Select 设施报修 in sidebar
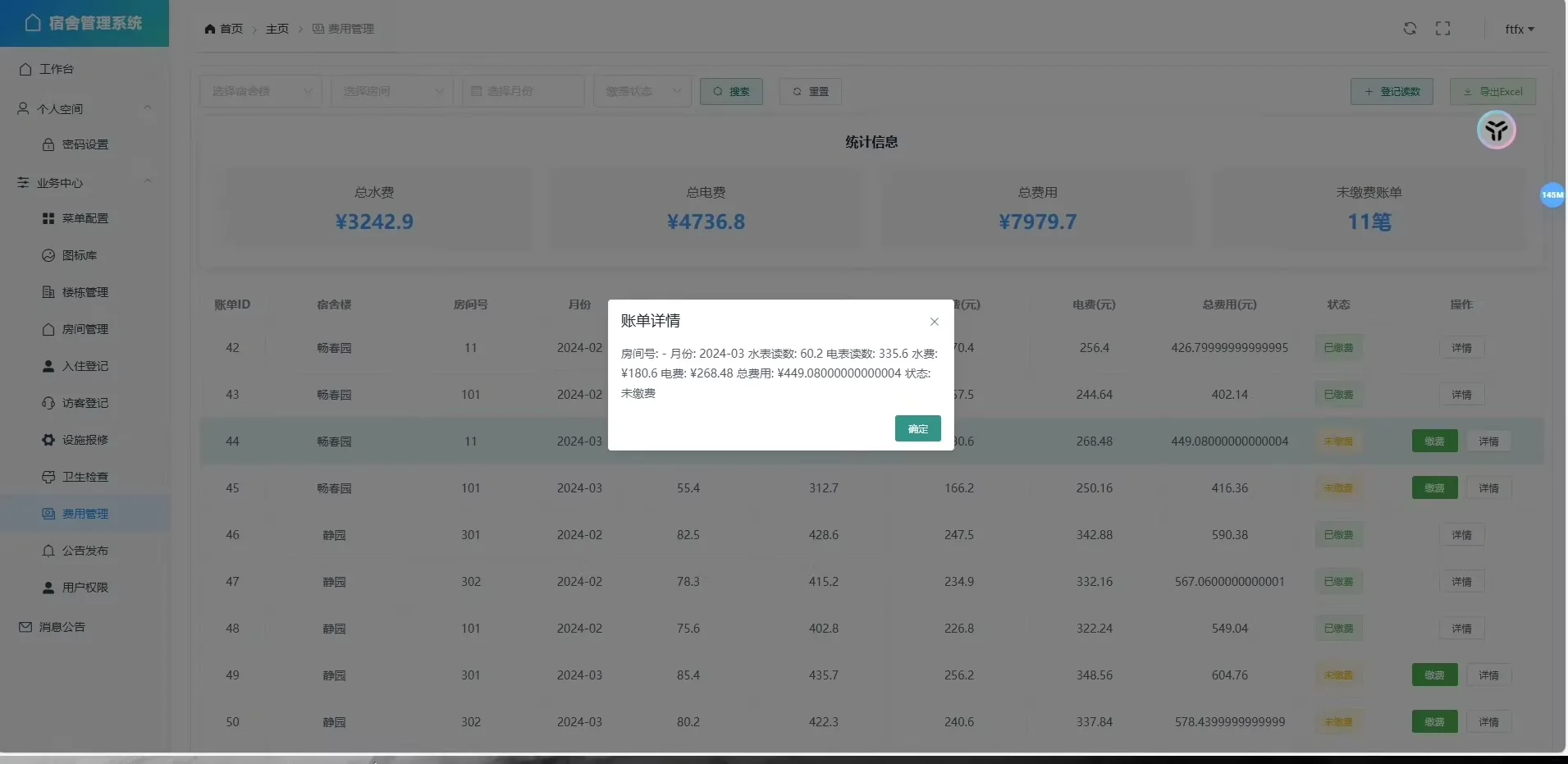The image size is (1568, 764). pos(85,440)
